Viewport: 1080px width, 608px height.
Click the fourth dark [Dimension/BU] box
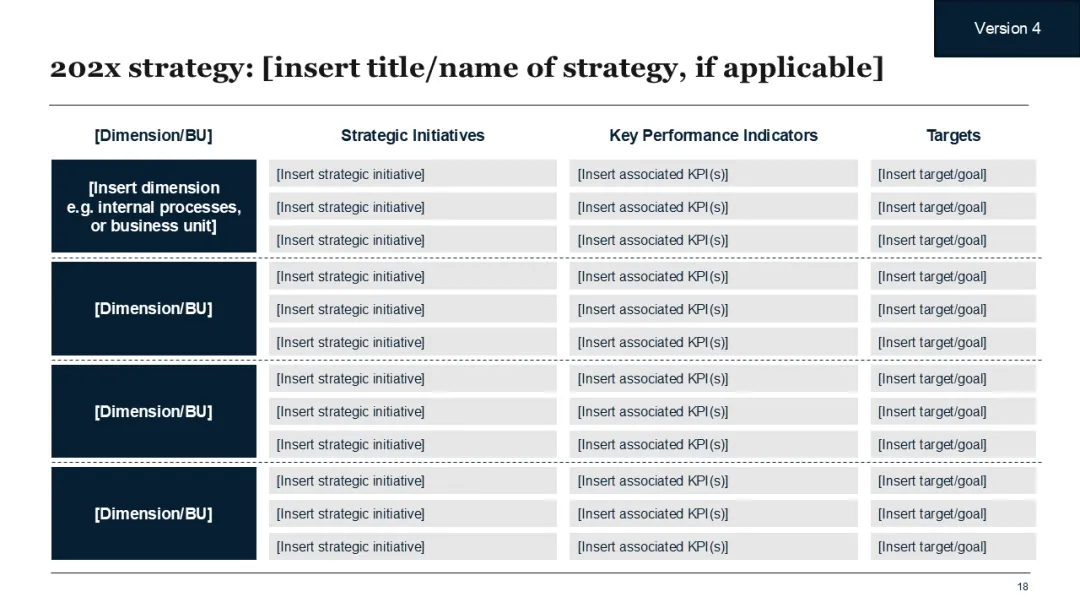tap(154, 514)
